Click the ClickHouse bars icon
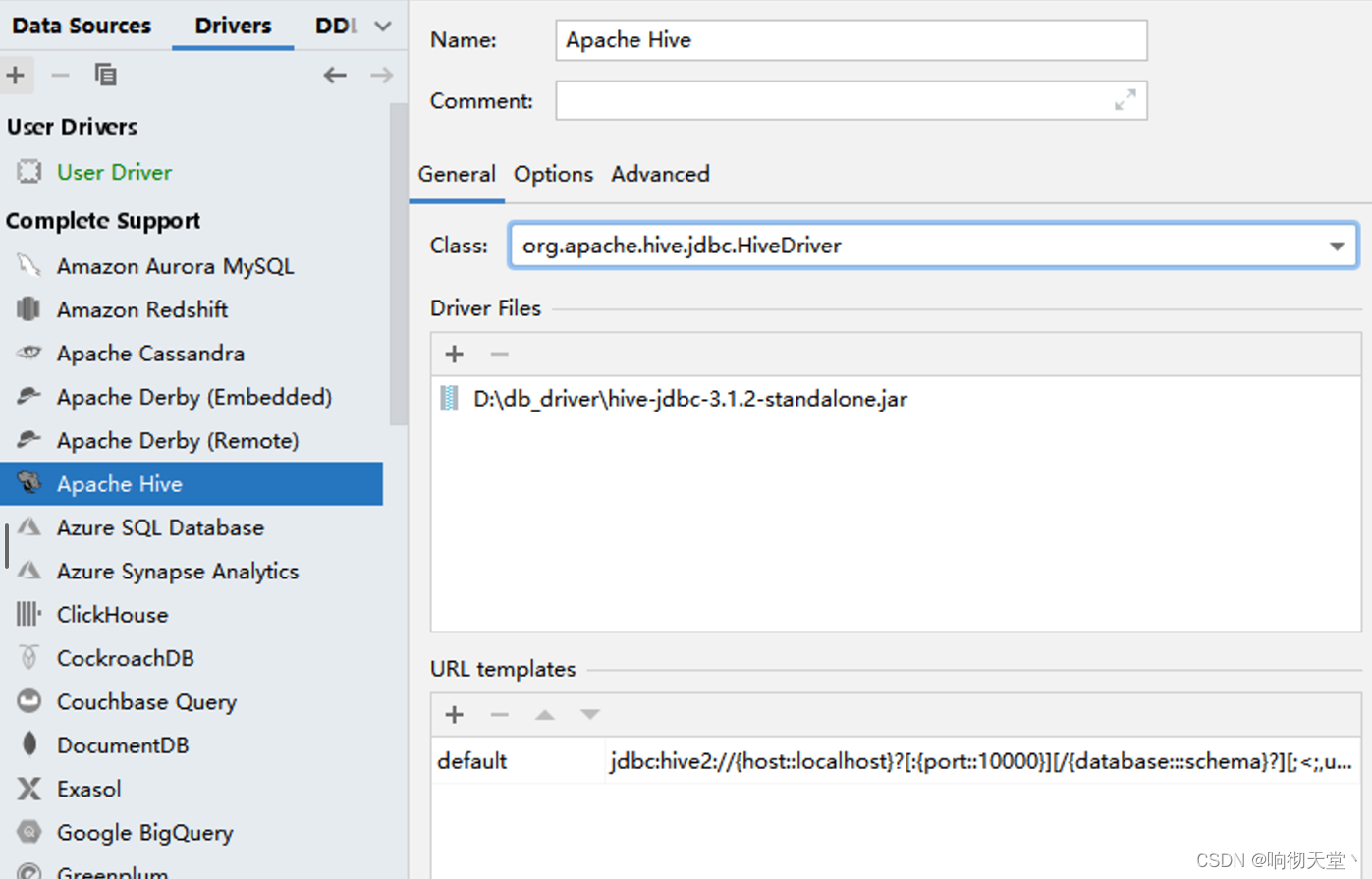Viewport: 1372px width, 879px height. [29, 614]
